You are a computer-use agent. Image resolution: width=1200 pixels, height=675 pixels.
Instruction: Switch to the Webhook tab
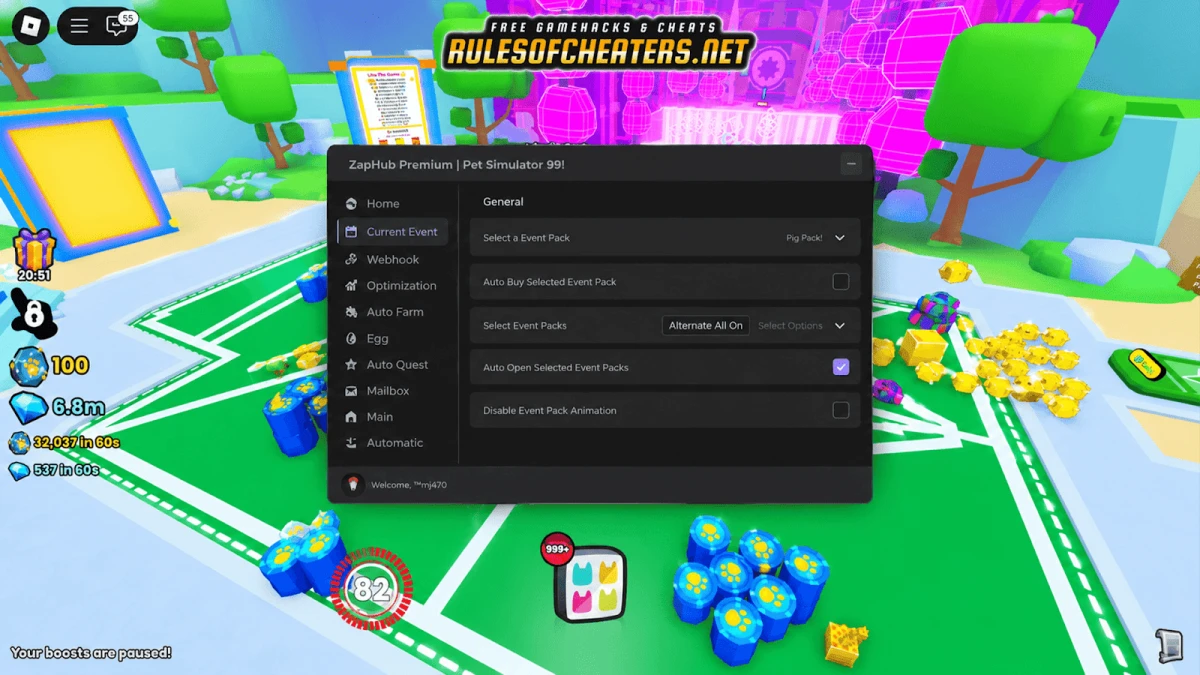[393, 259]
